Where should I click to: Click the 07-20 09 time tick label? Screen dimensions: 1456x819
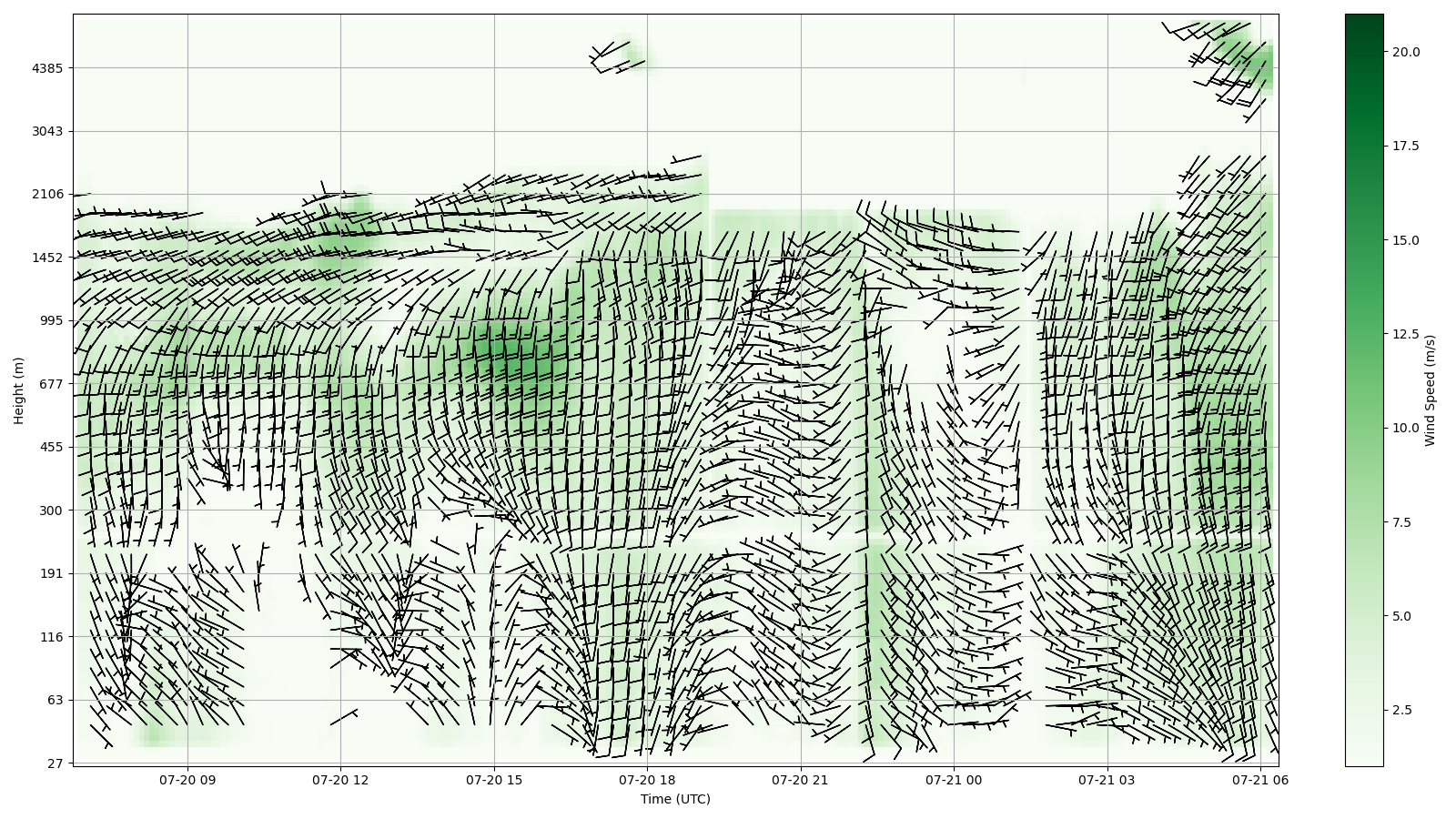coord(187,780)
